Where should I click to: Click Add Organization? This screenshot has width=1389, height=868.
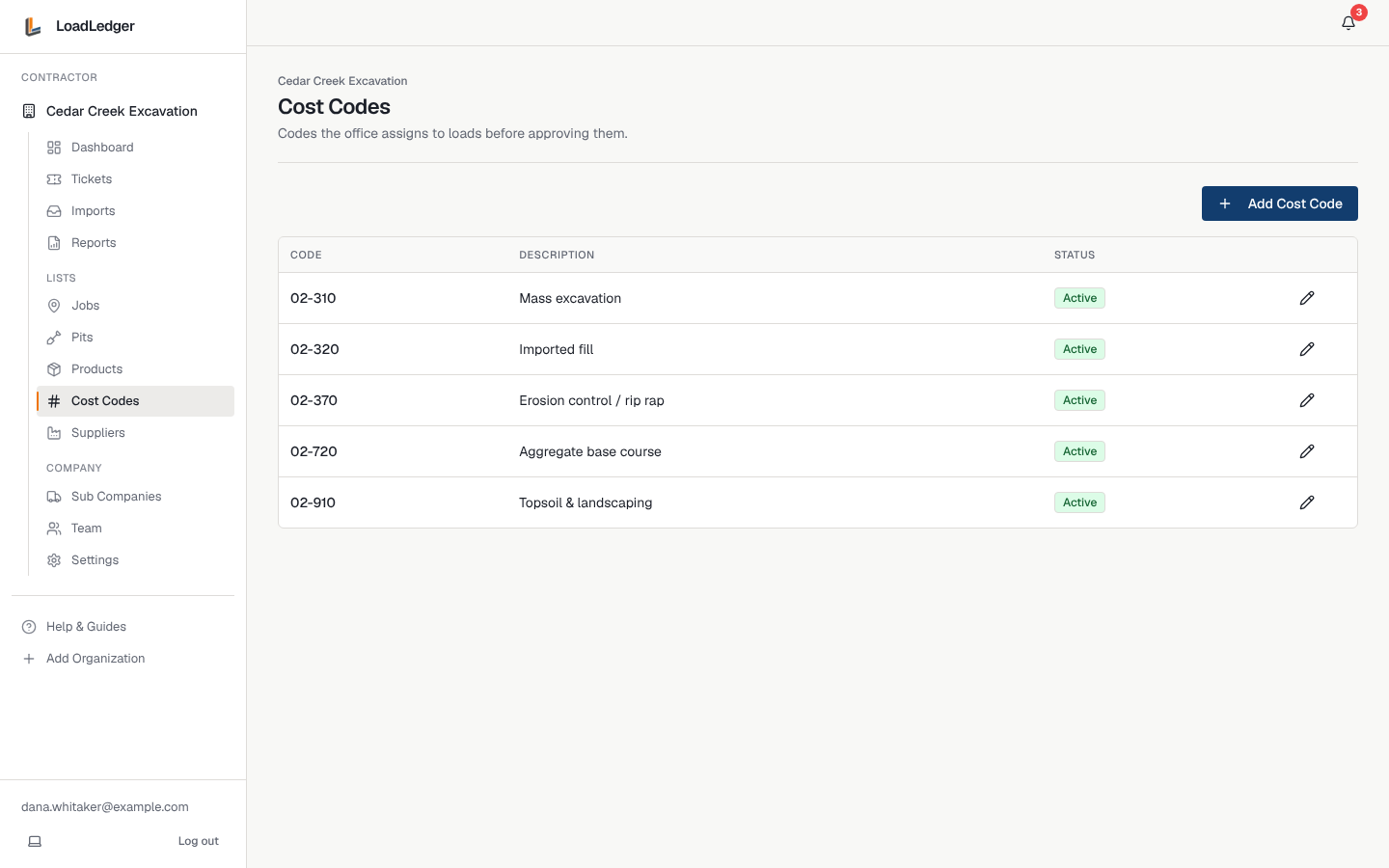click(123, 659)
